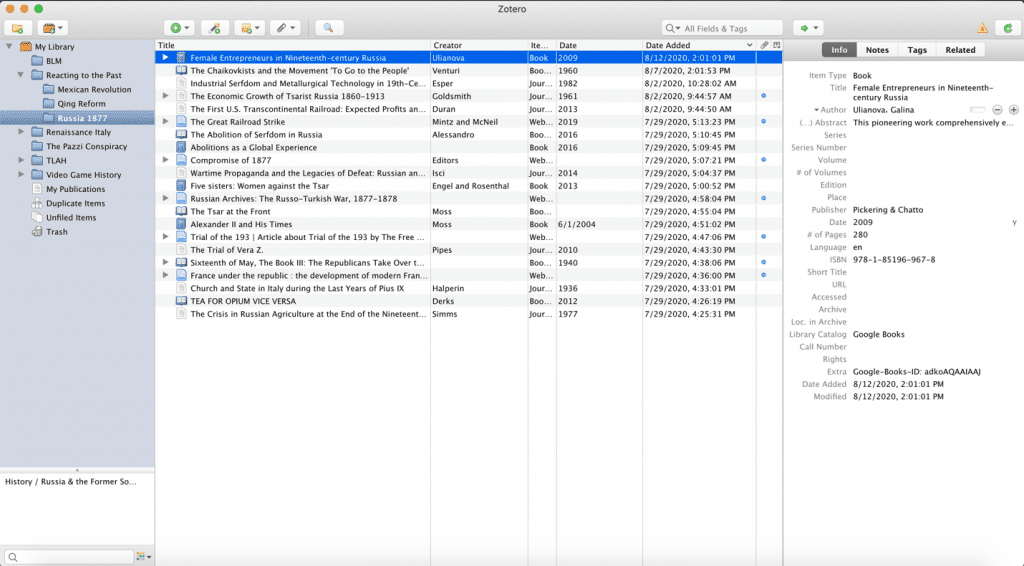Select The Tsar at the Front item
Screen dimensions: 1024x566
(468, 212)
